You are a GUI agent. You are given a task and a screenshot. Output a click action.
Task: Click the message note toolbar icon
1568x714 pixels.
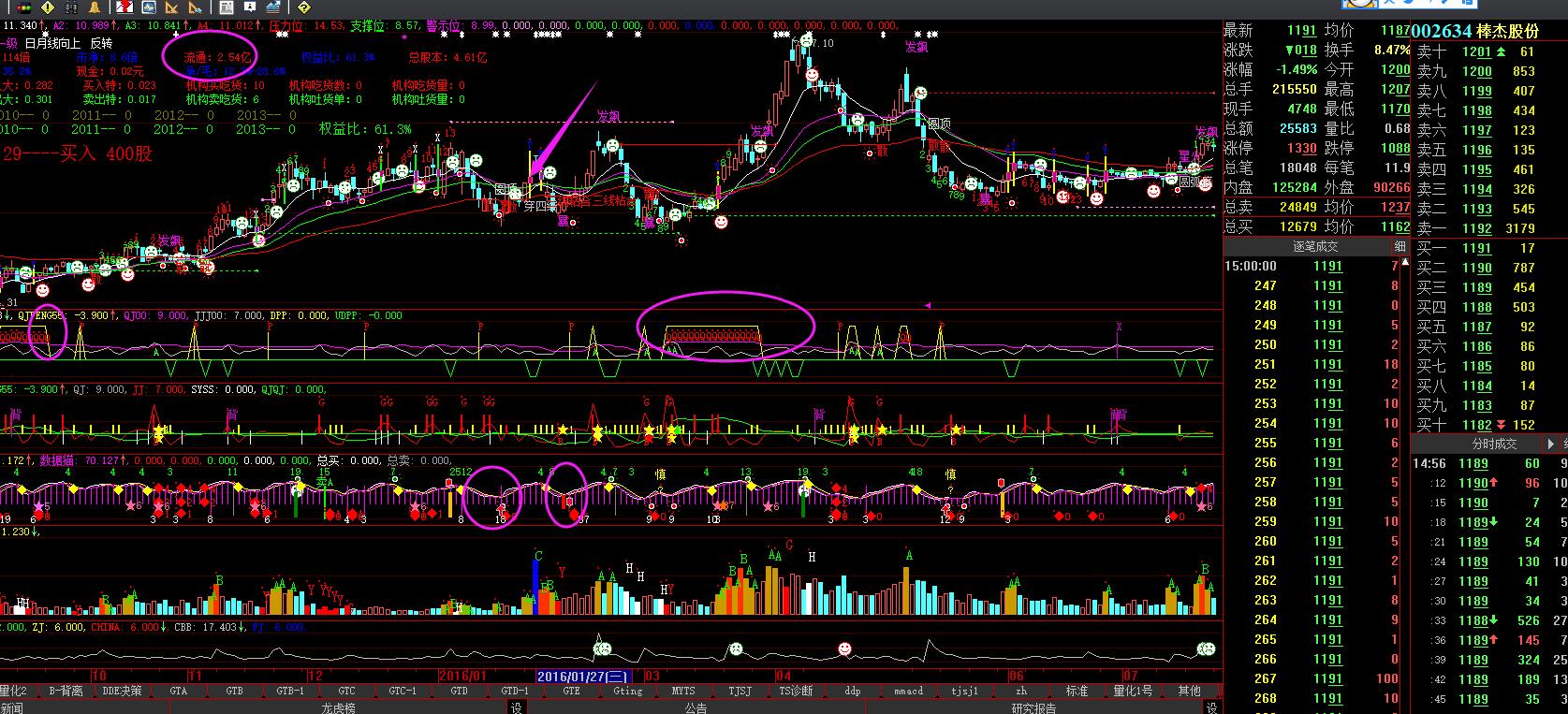(250, 7)
